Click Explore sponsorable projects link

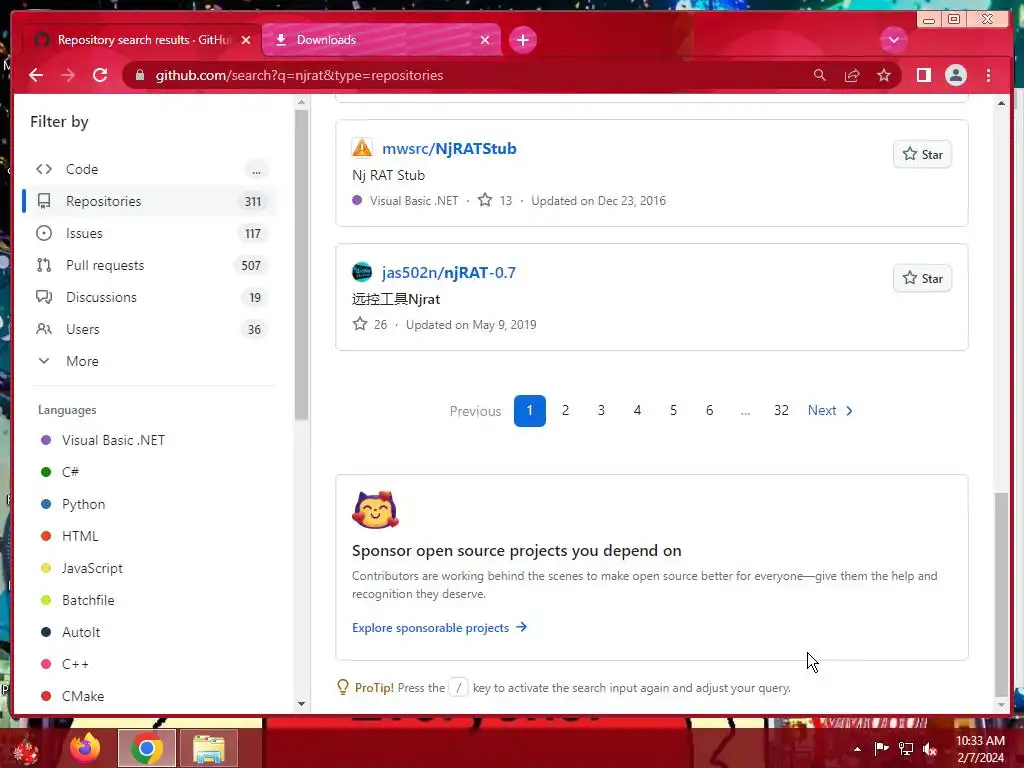coord(440,628)
